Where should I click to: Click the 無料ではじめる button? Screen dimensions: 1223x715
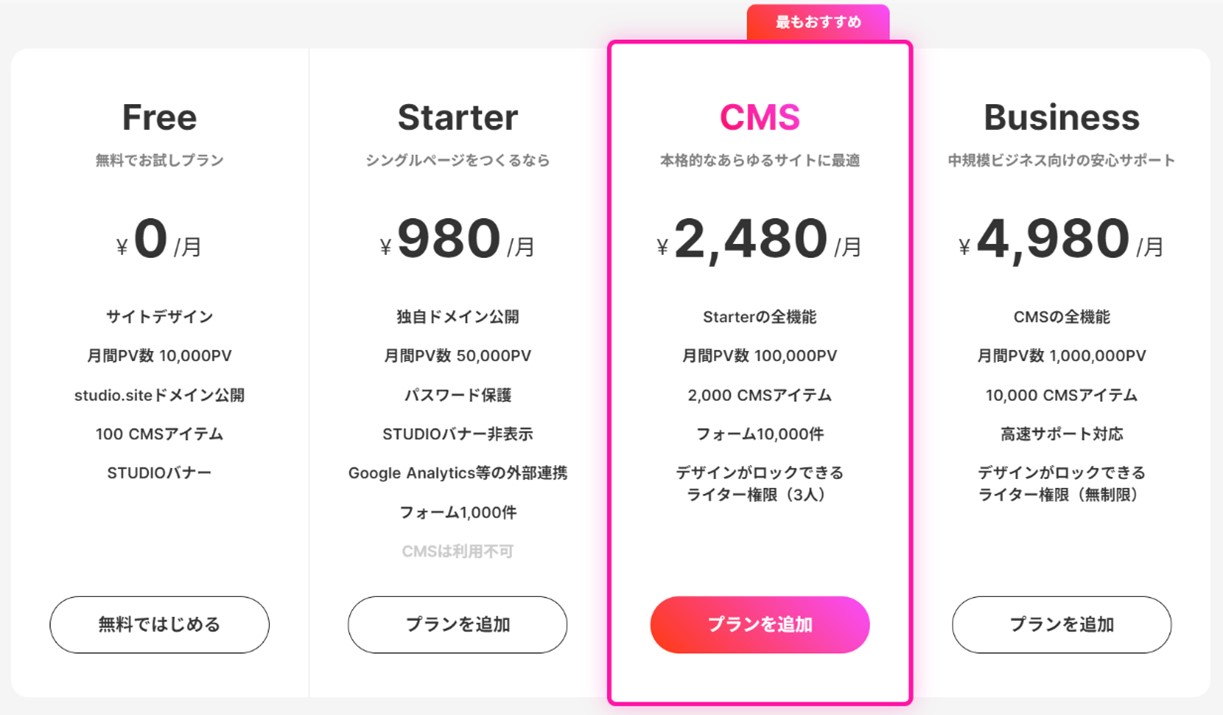point(159,625)
